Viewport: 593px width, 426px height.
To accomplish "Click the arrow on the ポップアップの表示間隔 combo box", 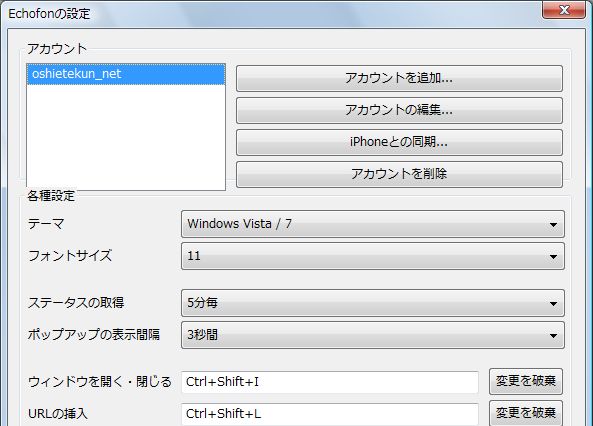I will tap(553, 336).
